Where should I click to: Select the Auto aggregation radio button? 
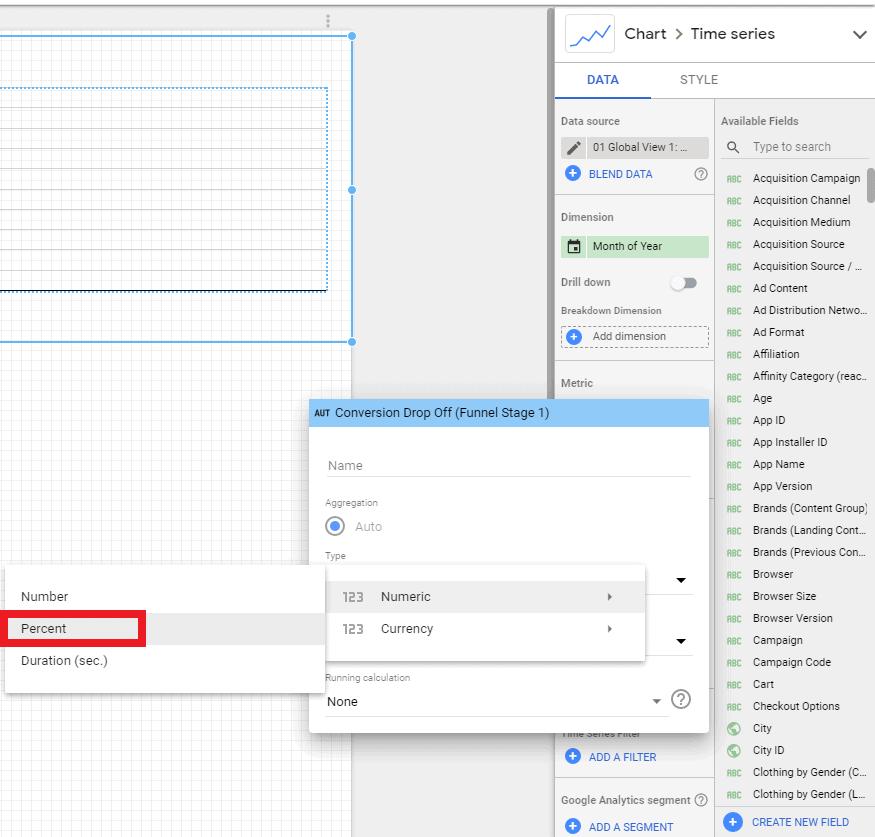pos(335,526)
